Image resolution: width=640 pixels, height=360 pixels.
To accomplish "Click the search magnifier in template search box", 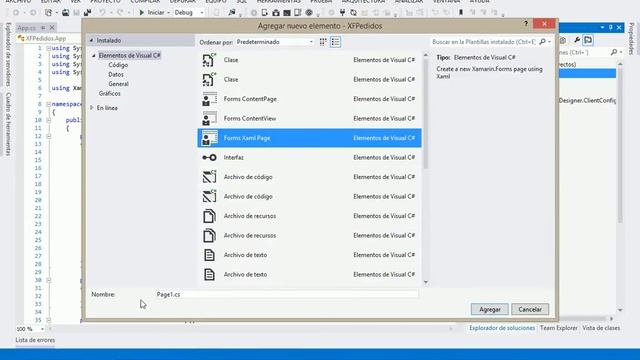I will [542, 42].
